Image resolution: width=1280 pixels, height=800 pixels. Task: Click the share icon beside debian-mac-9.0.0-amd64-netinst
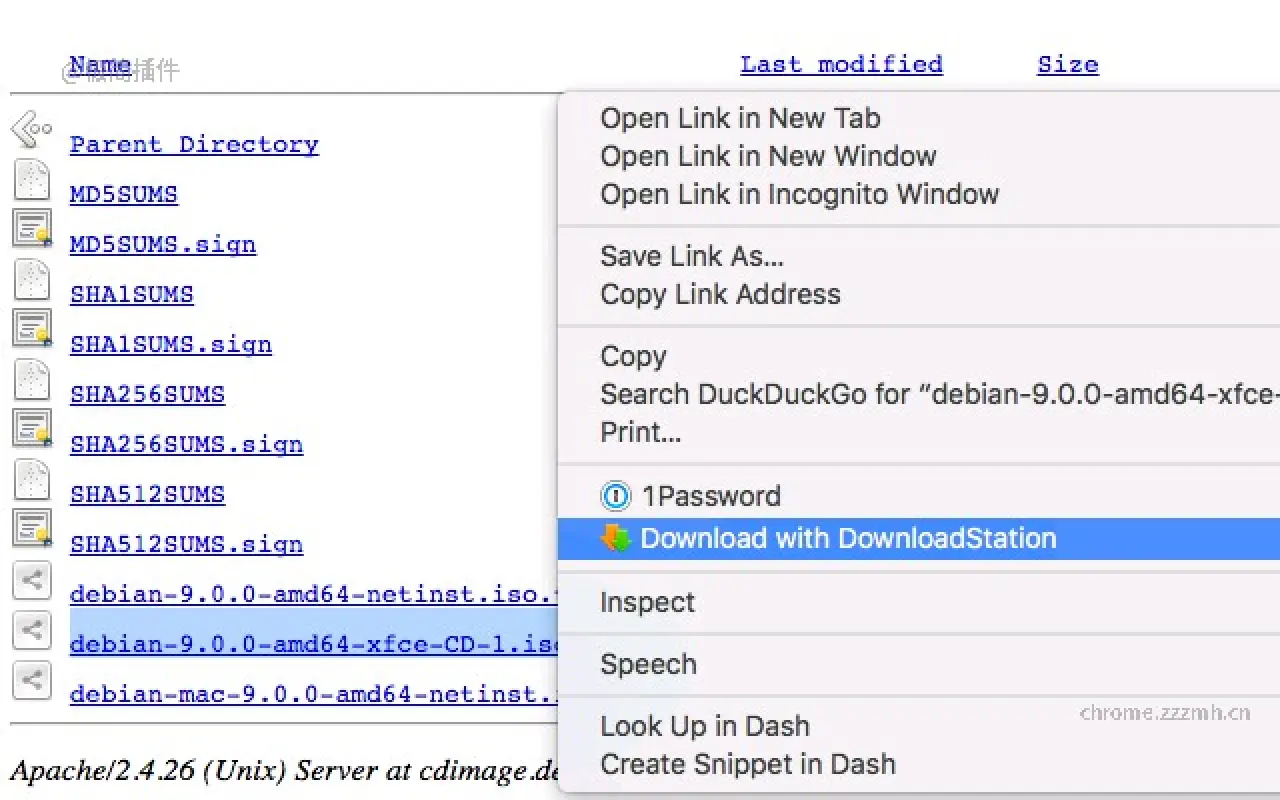[x=30, y=680]
